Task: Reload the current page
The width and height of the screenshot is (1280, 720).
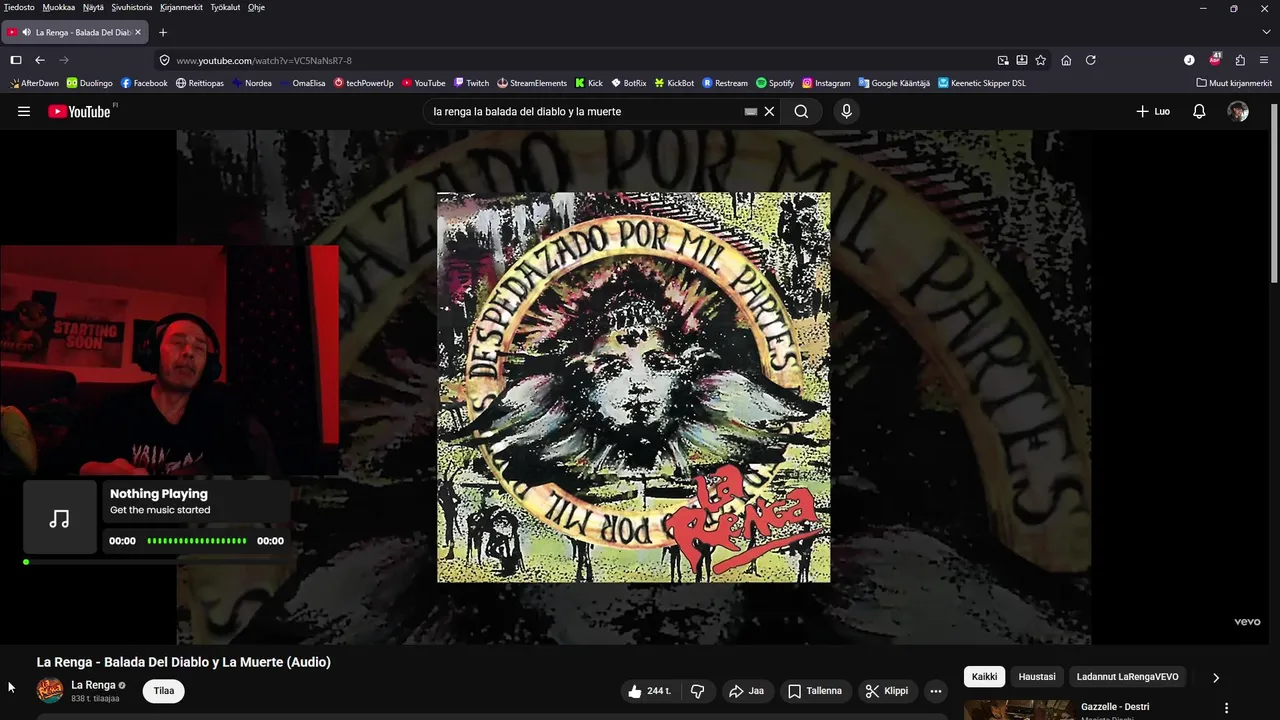Action: tap(1091, 60)
